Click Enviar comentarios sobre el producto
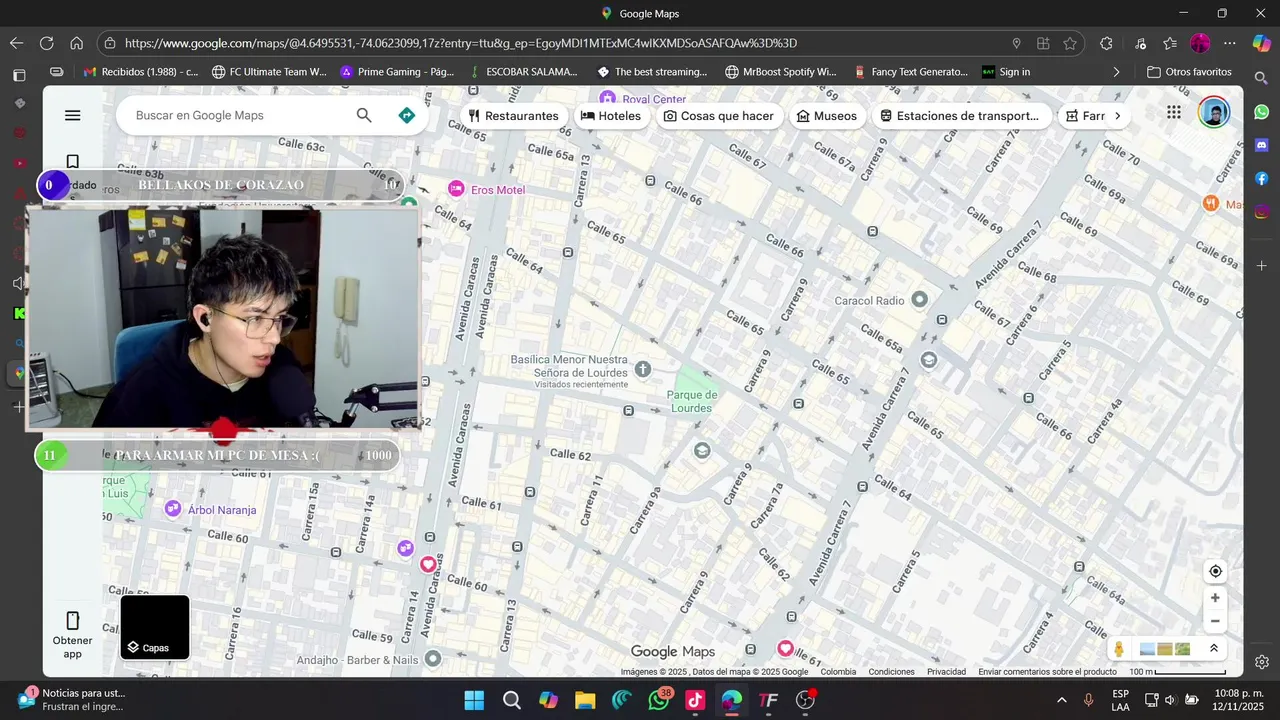 tap(1047, 672)
